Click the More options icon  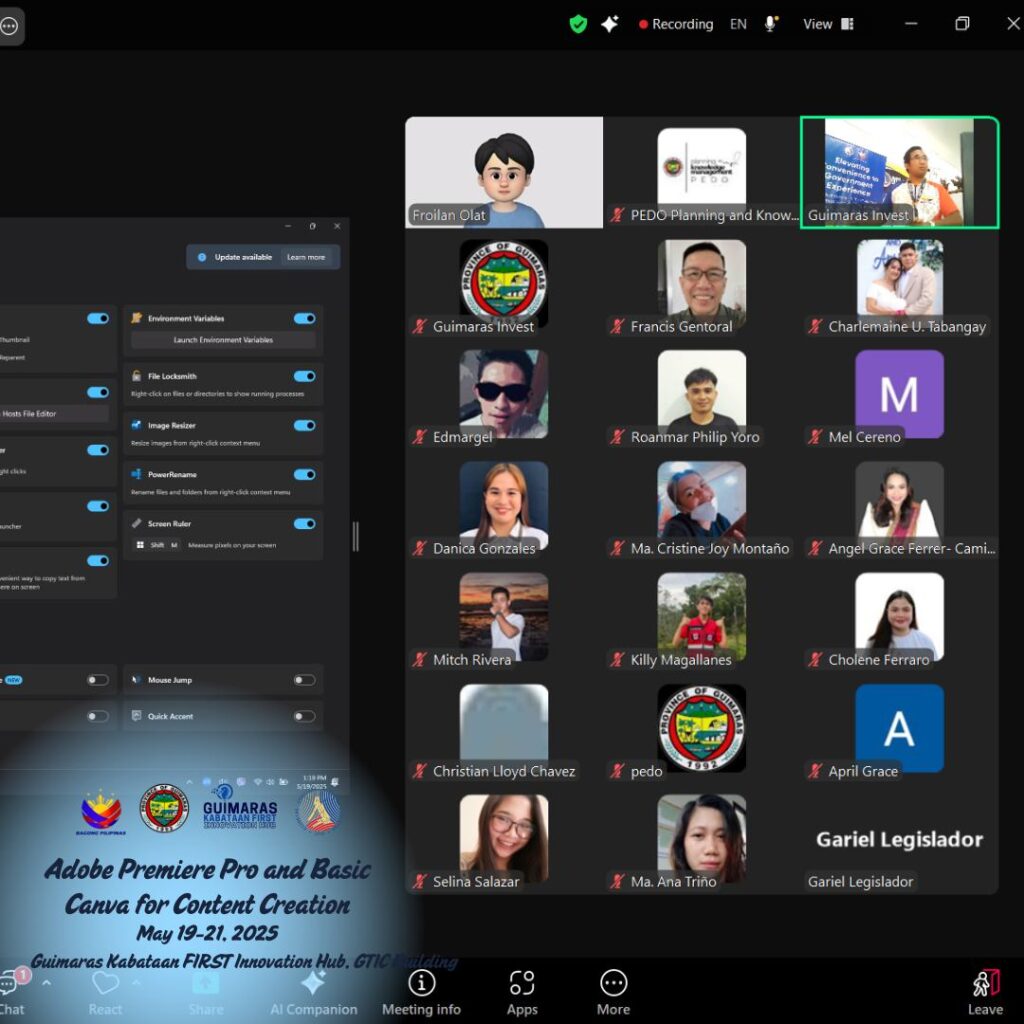coord(613,992)
